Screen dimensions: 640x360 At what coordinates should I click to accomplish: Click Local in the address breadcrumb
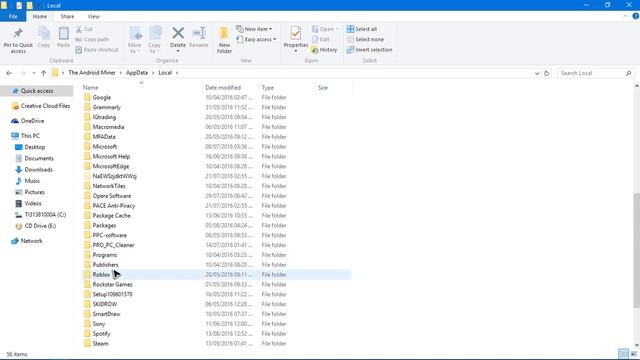click(x=165, y=73)
